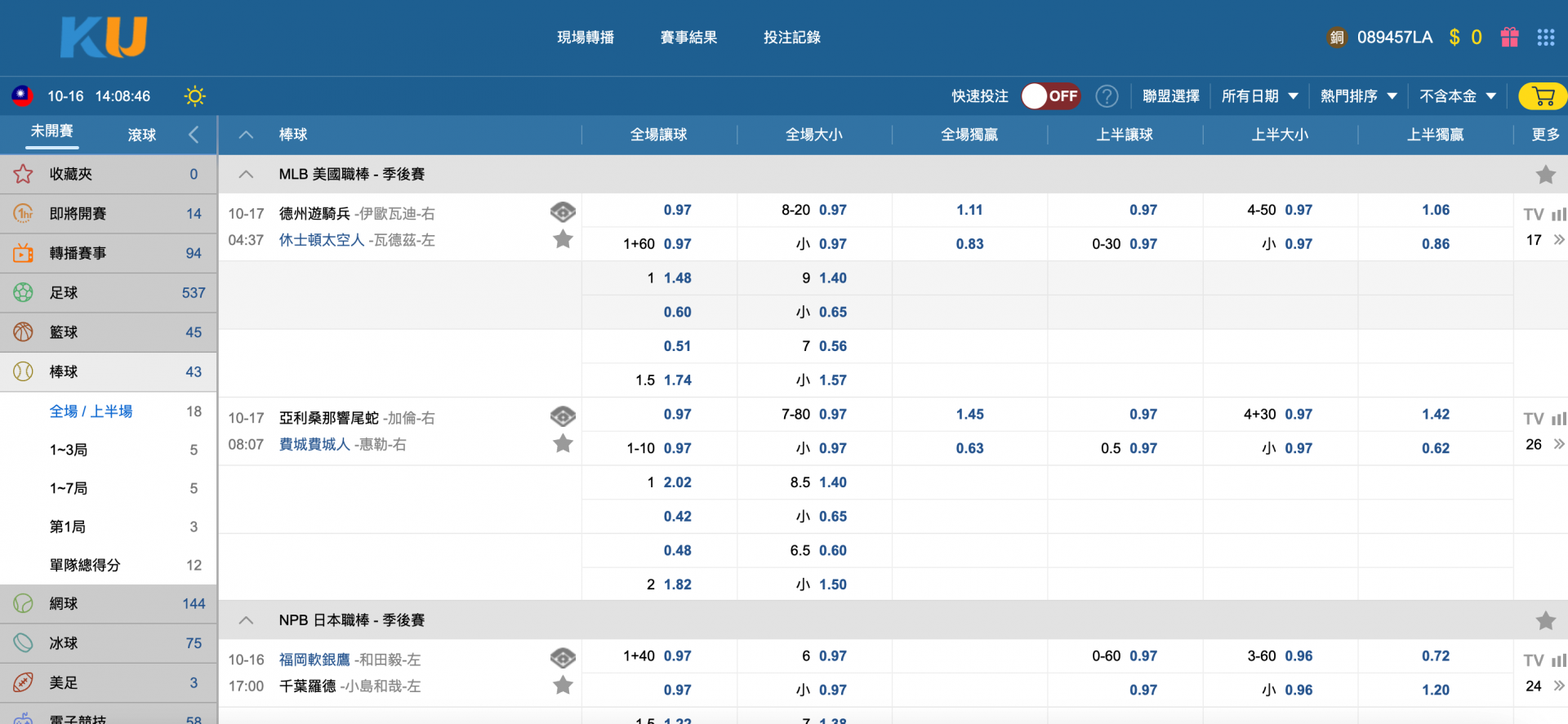Image resolution: width=1568 pixels, height=724 pixels.
Task: Open TV stats for 亞利桑那響尾蛇 match
Action: 1544,419
